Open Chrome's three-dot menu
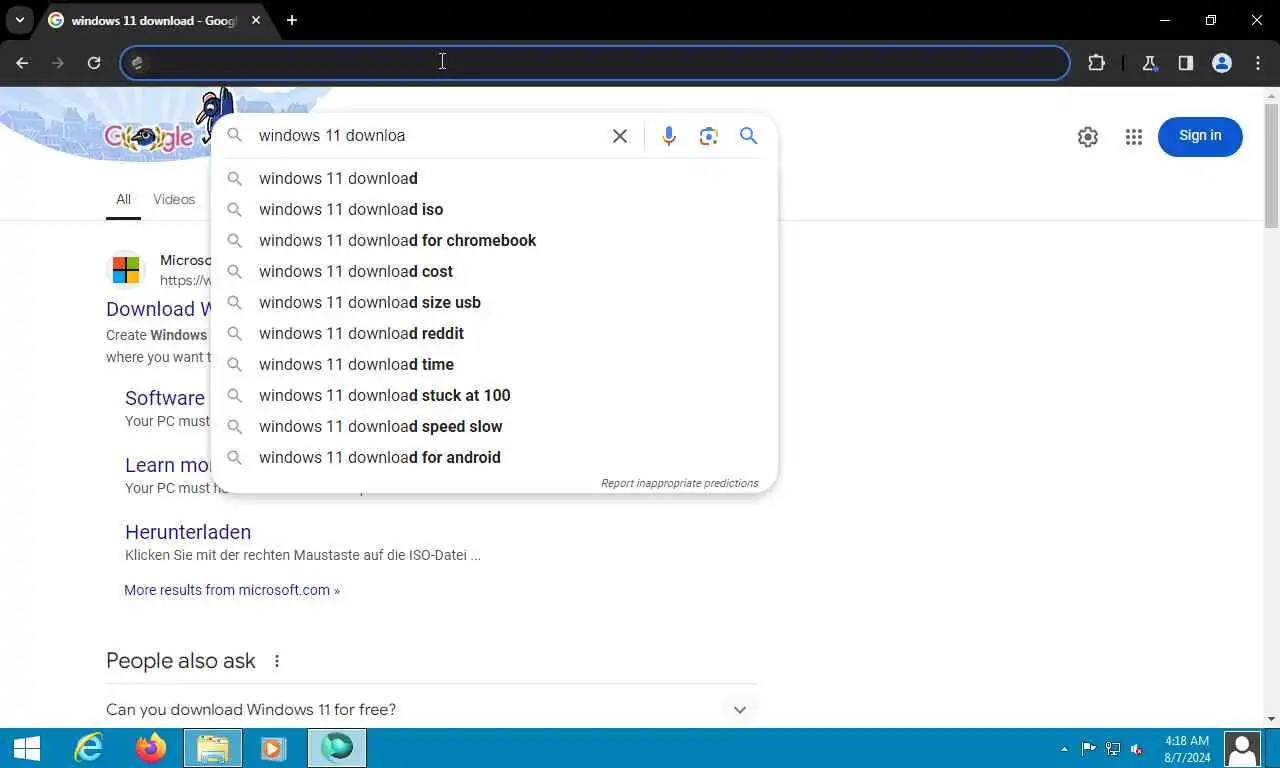The height and width of the screenshot is (768, 1280). [x=1258, y=63]
